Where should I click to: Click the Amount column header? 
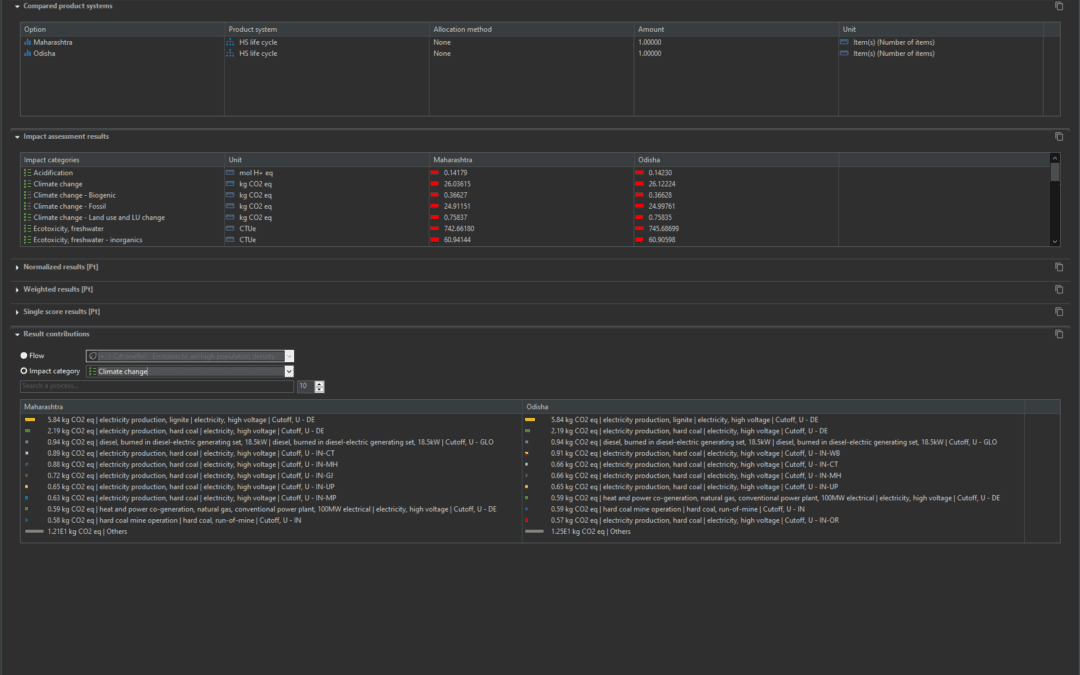pyautogui.click(x=736, y=29)
